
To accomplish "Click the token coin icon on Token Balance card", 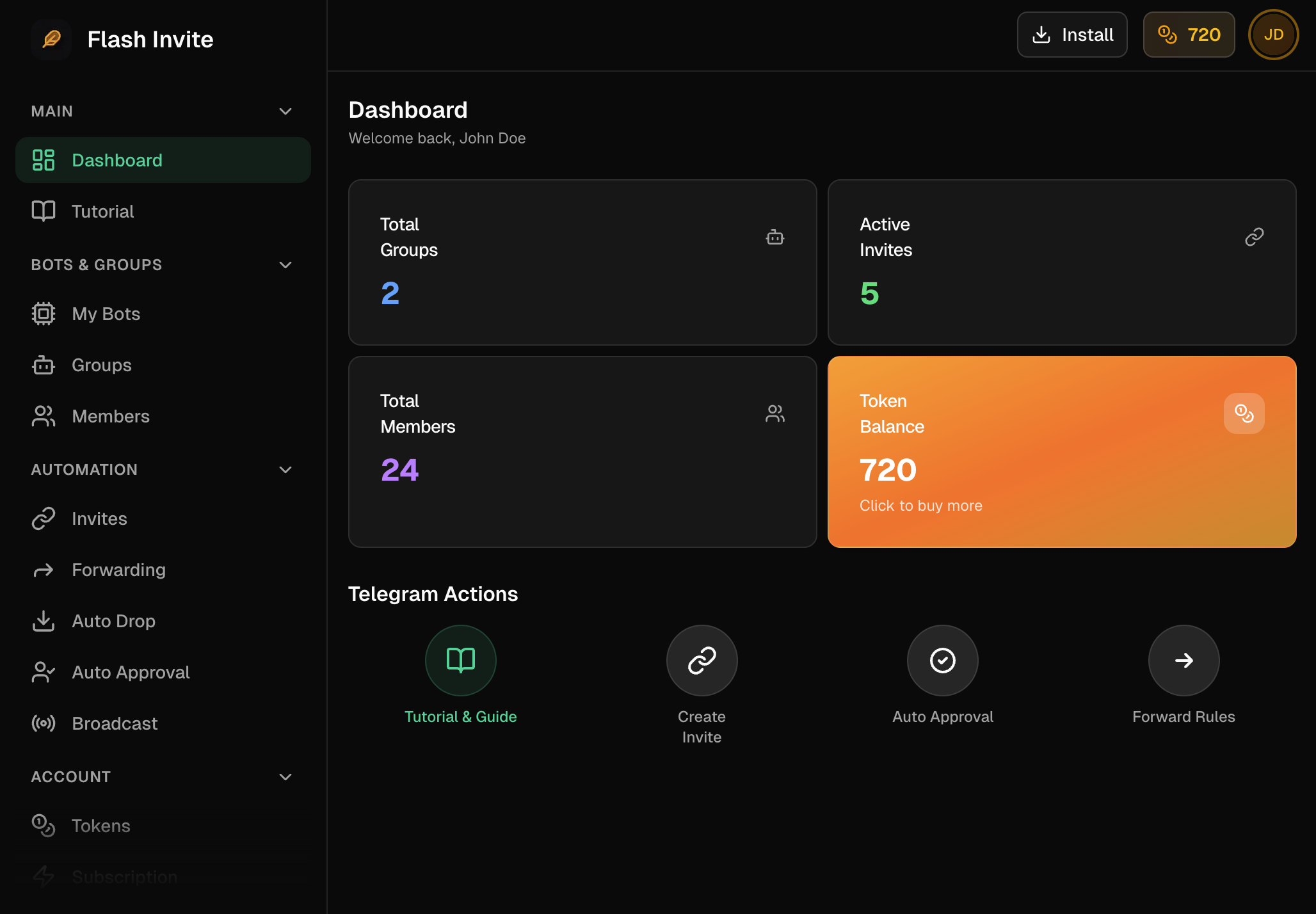I will (x=1243, y=413).
